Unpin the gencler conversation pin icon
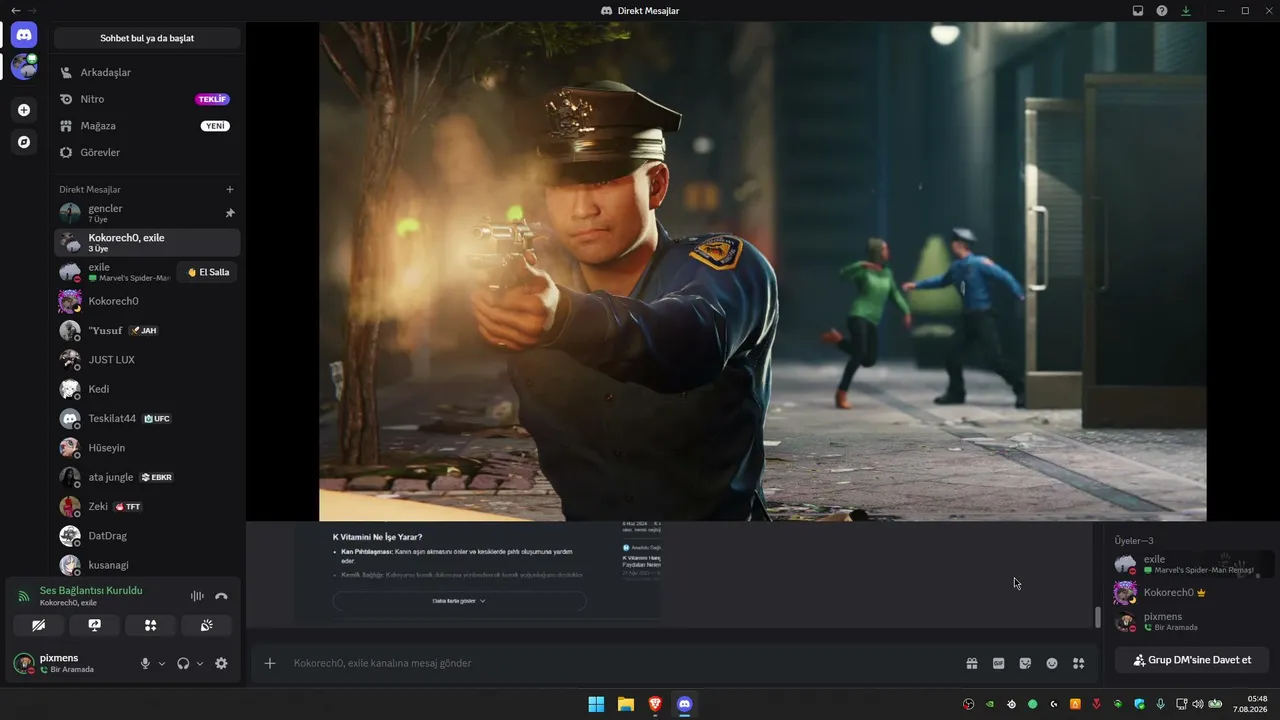 tap(230, 213)
